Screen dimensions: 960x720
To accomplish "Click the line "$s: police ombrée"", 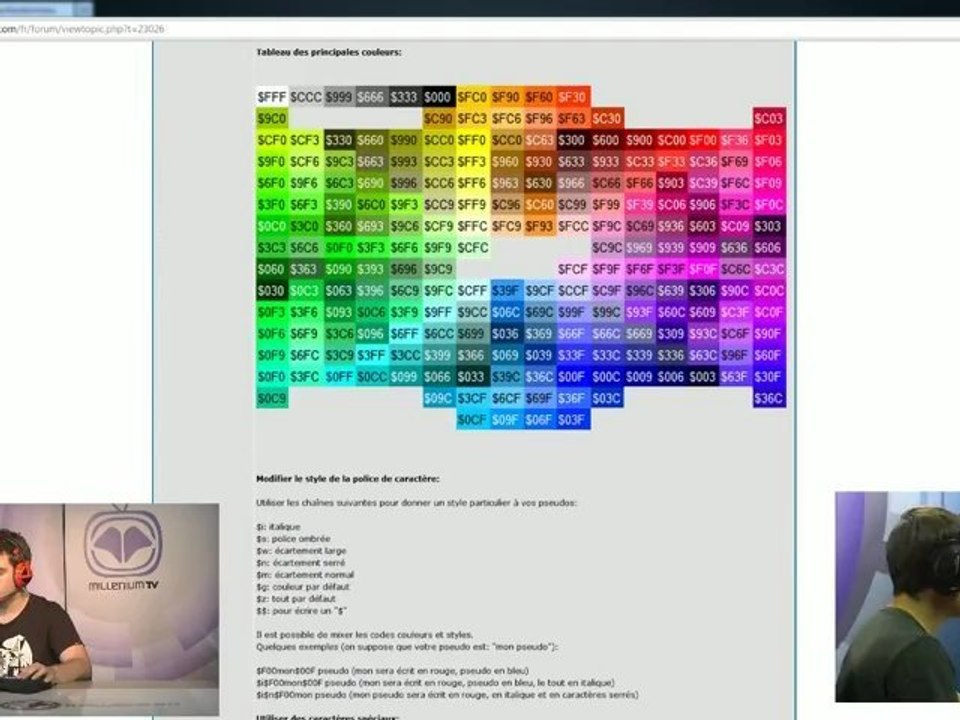I will pos(293,539).
